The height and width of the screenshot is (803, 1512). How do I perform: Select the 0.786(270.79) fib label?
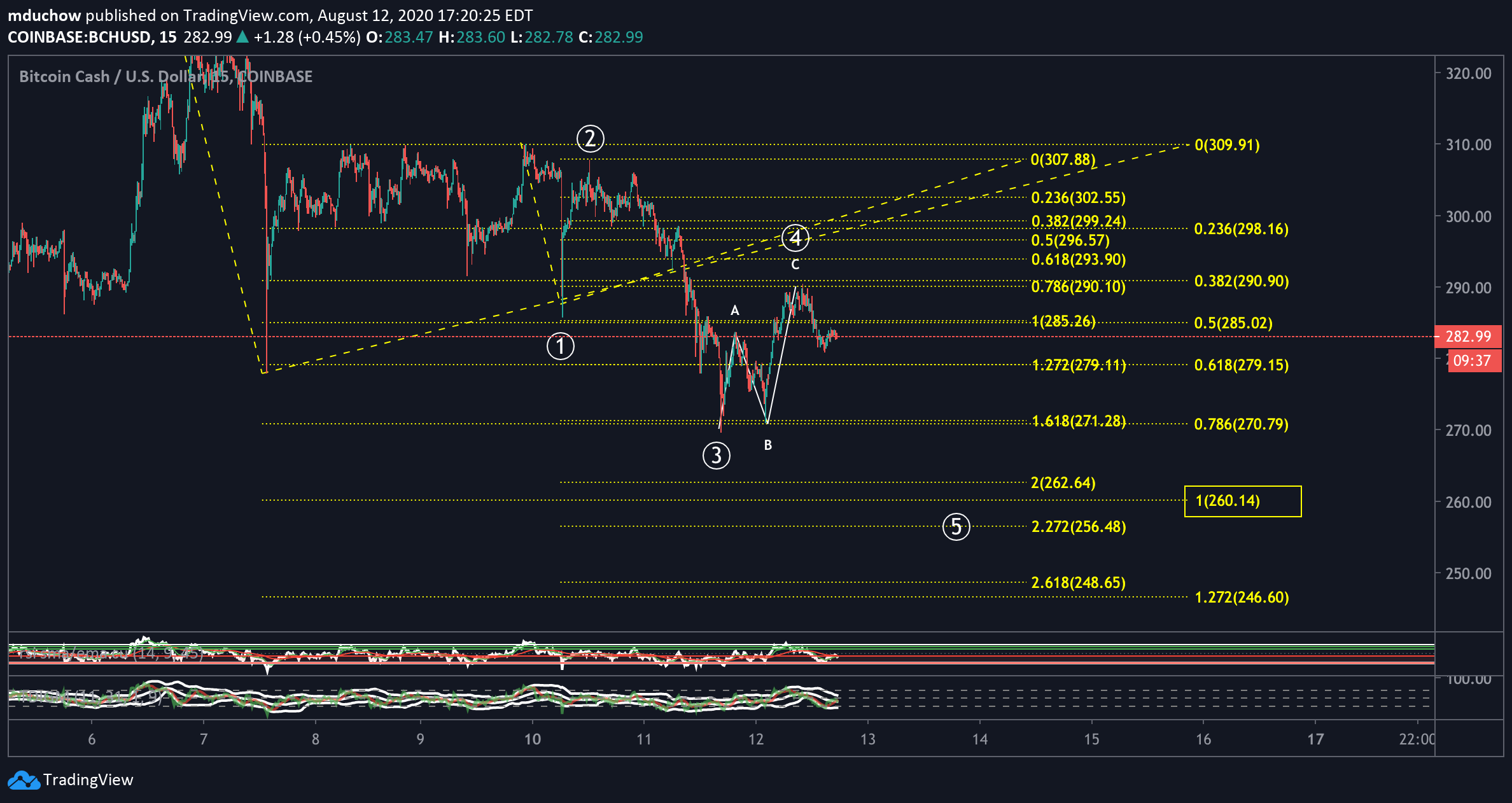tap(1242, 424)
